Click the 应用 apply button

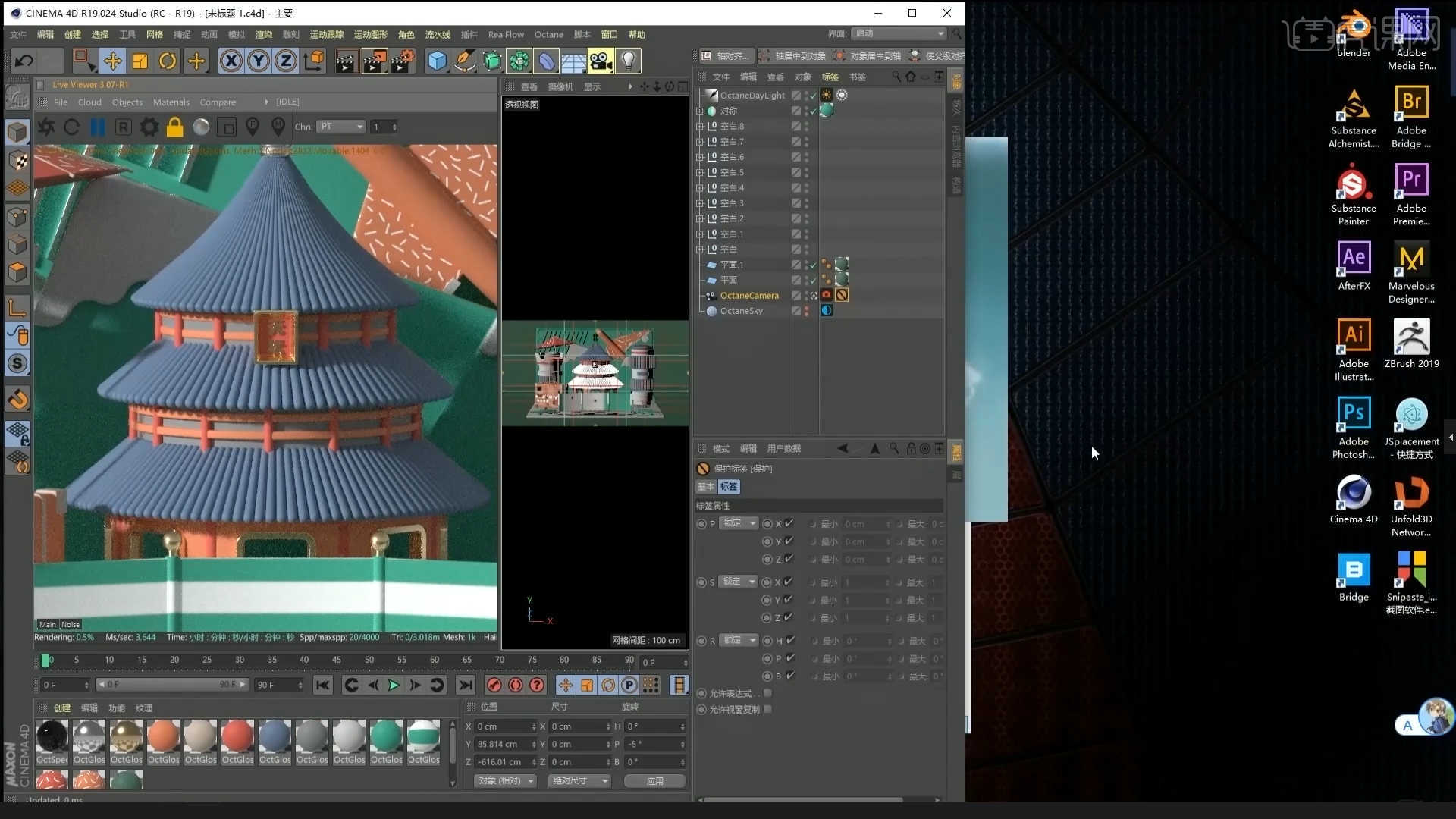[654, 780]
